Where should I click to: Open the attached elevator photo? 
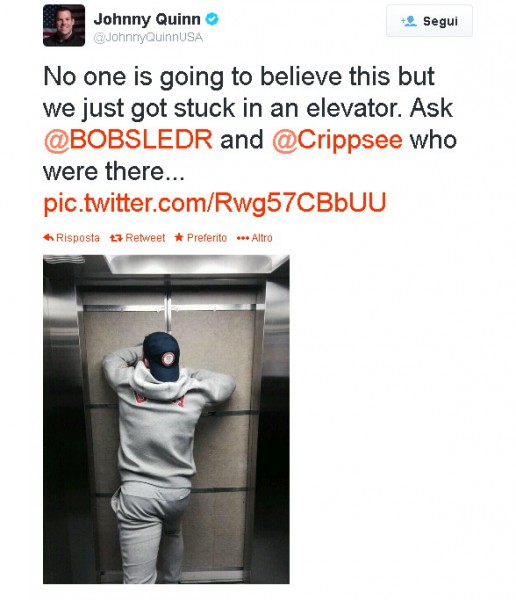166,419
